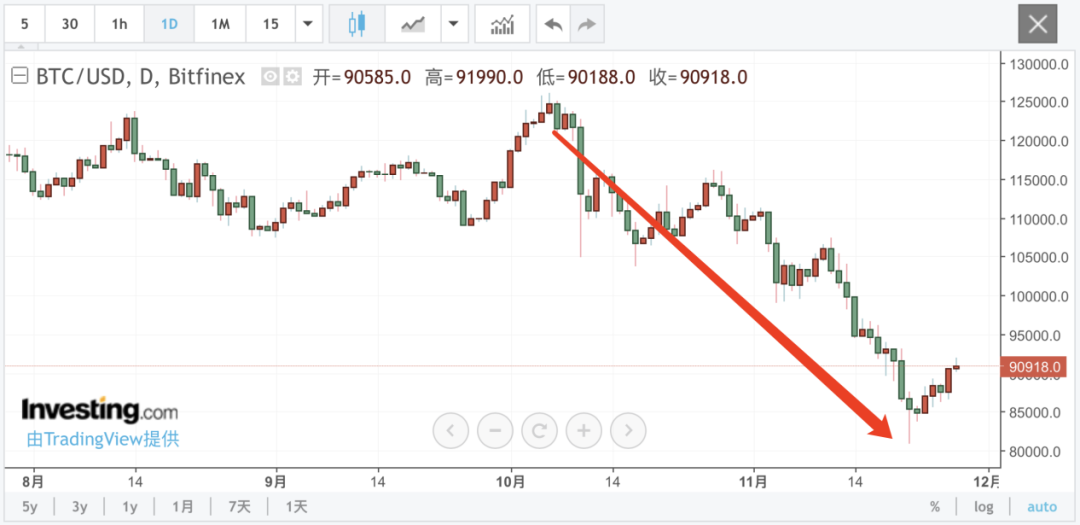1080x525 pixels.
Task: Switch to the 1M interval
Action: coord(220,24)
